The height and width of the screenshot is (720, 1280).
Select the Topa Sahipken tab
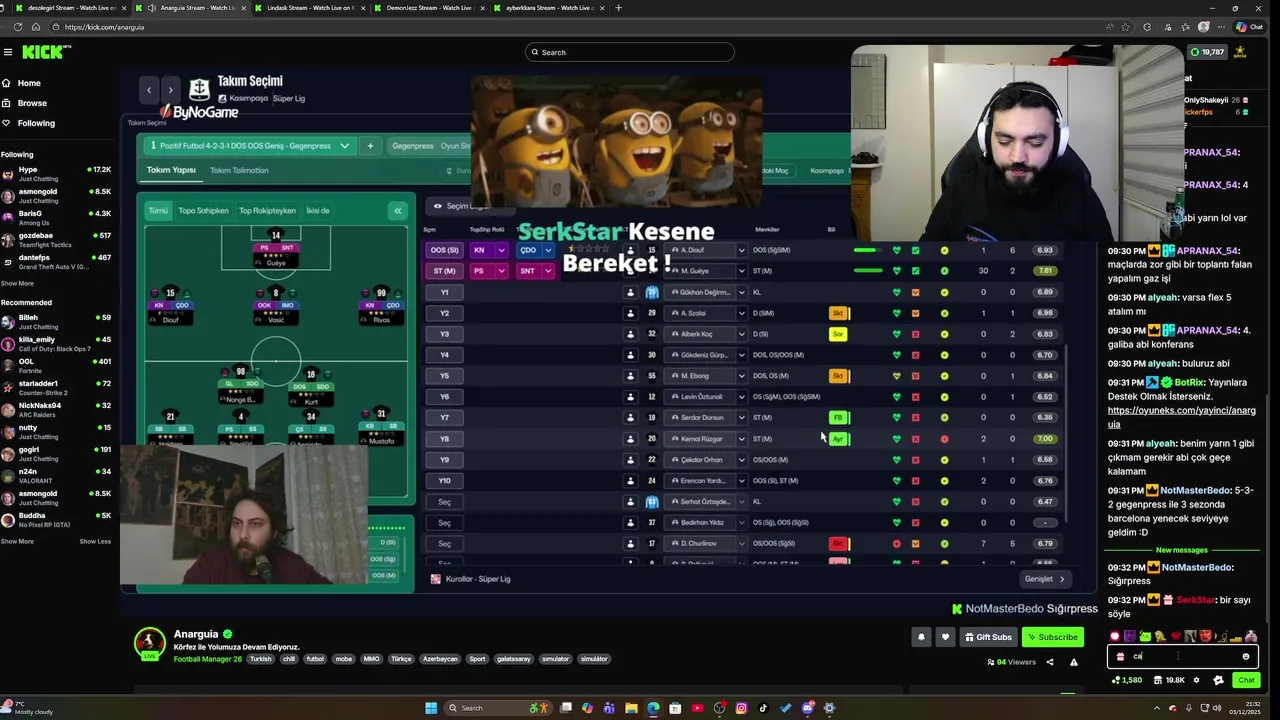pyautogui.click(x=203, y=210)
